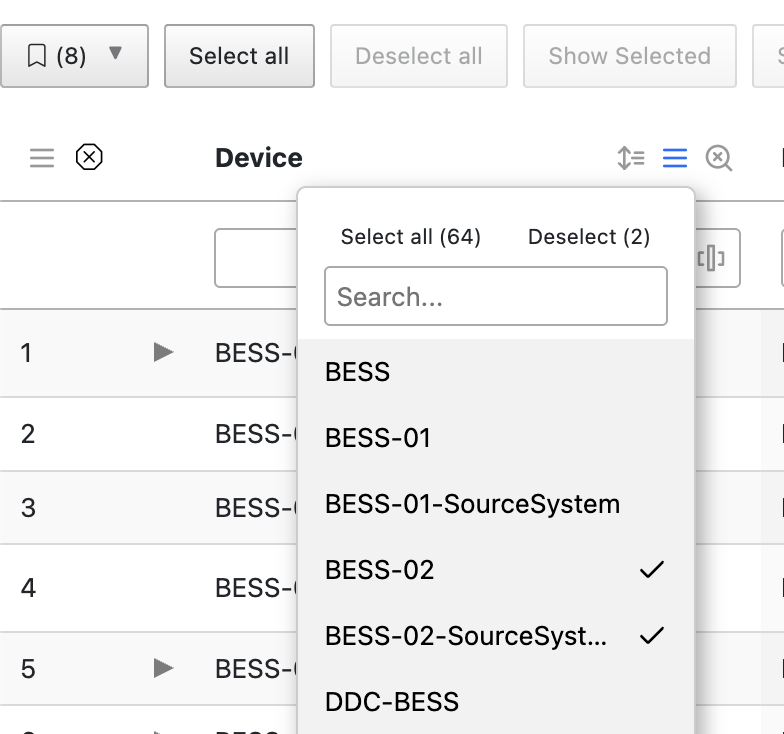Viewport: 784px width, 734px height.
Task: Focus the Search field in filter popup
Action: click(496, 296)
